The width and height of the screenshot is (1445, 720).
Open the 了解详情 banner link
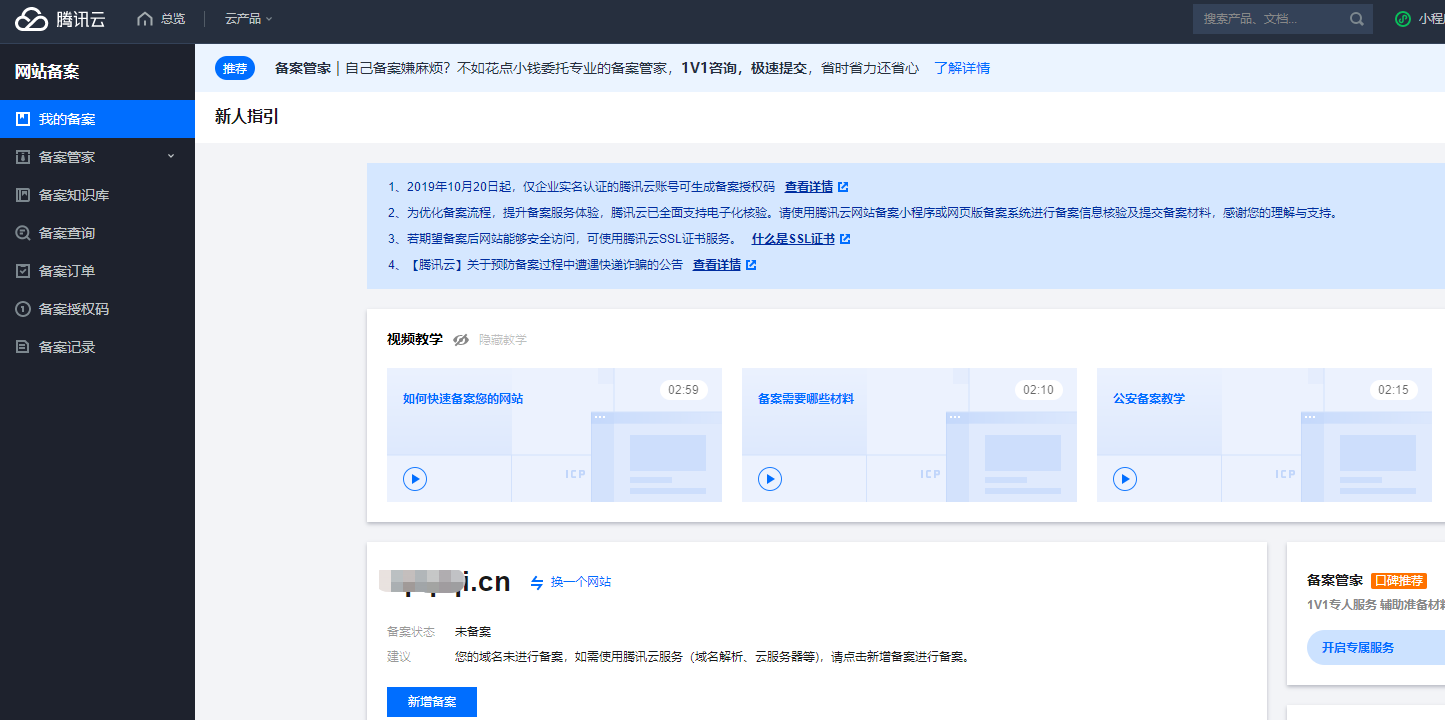point(962,68)
